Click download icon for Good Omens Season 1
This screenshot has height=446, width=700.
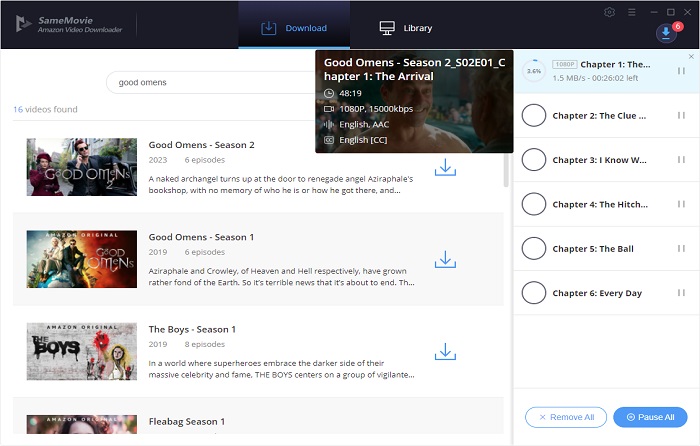445,260
